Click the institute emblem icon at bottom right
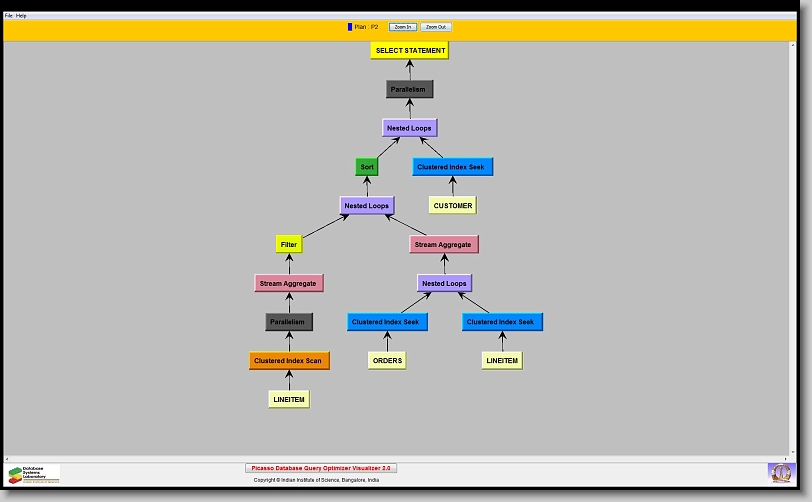 click(x=780, y=472)
